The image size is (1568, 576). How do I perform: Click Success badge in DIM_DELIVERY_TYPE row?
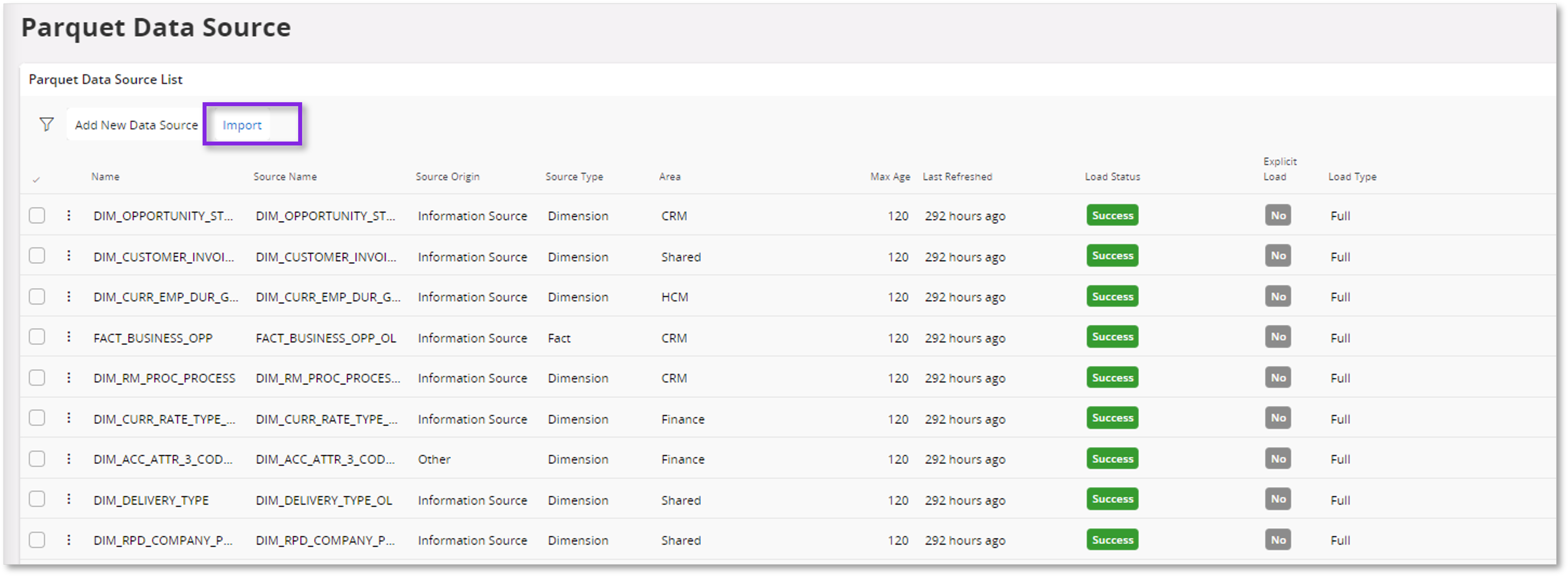1112,499
